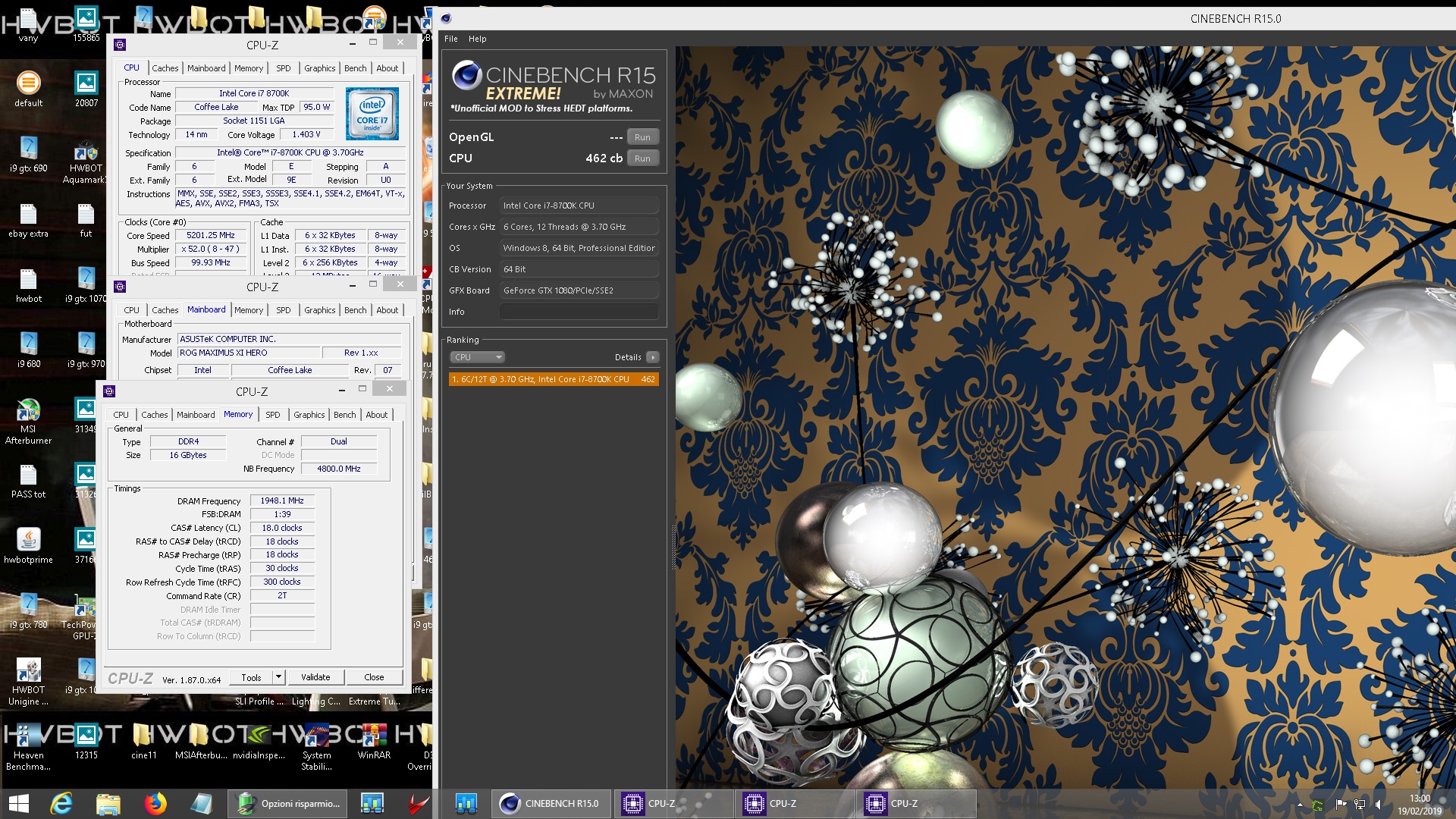Run the OpenGL benchmark
Viewport: 1456px width, 819px height.
click(x=642, y=137)
